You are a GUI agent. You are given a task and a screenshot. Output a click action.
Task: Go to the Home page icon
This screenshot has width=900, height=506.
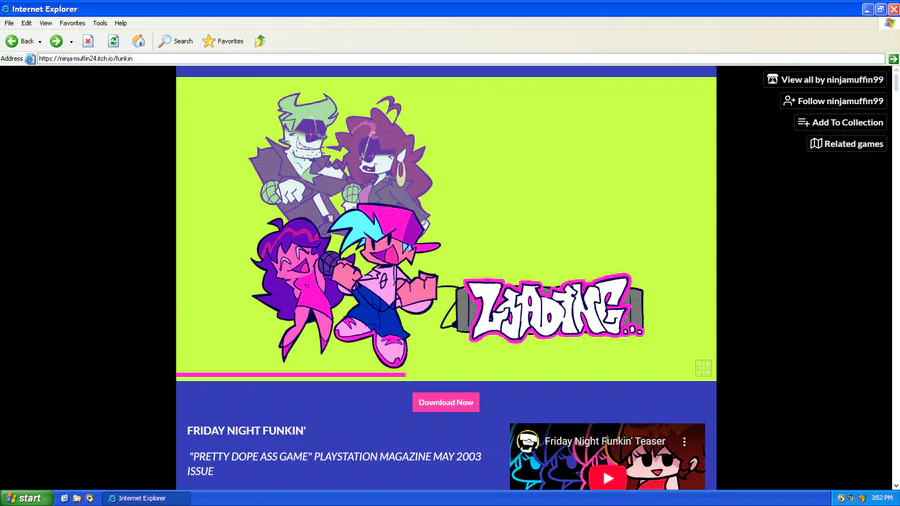(138, 41)
